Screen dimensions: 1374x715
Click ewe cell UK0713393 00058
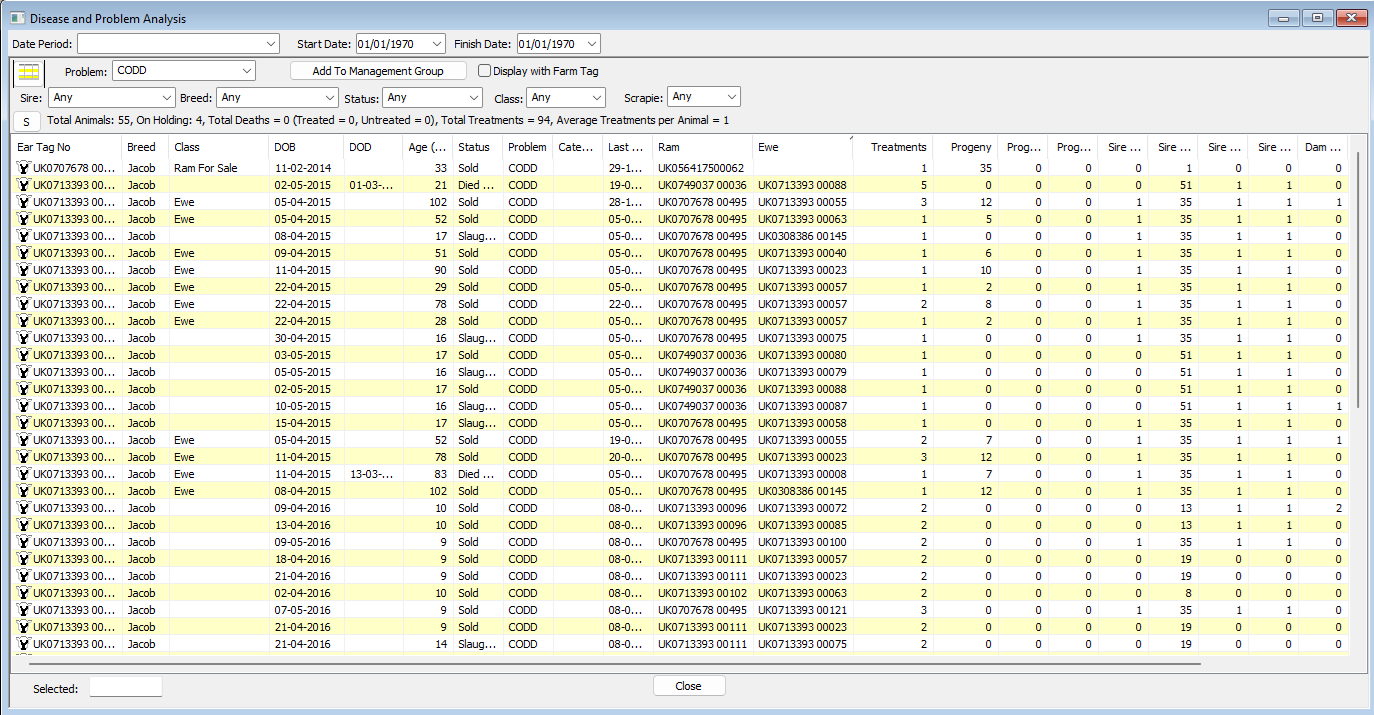point(802,423)
